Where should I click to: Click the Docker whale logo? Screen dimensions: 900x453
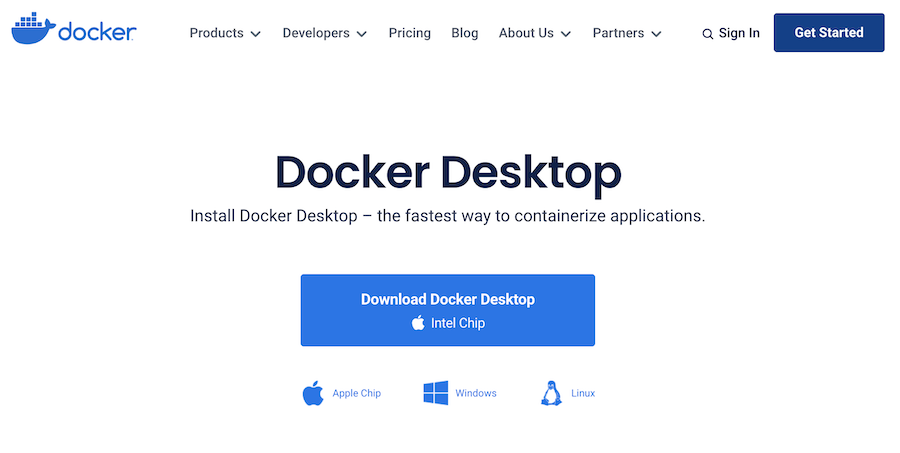[73, 28]
